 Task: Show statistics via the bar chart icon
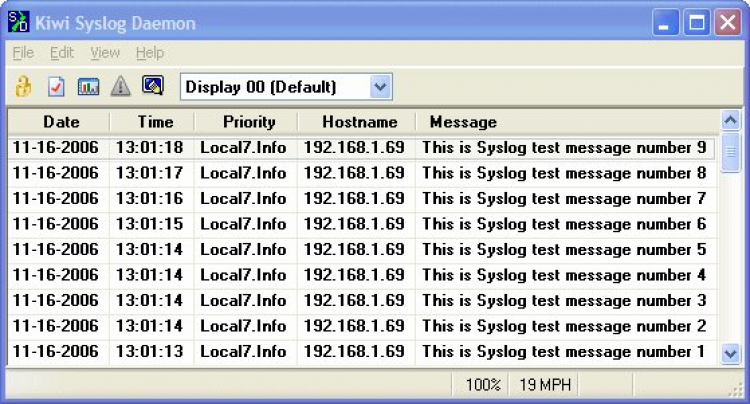coord(88,87)
